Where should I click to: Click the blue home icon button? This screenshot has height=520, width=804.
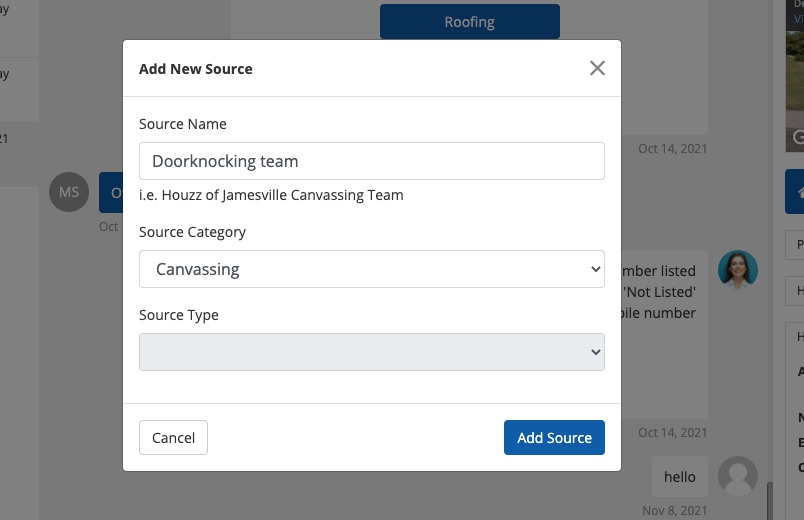pos(796,191)
